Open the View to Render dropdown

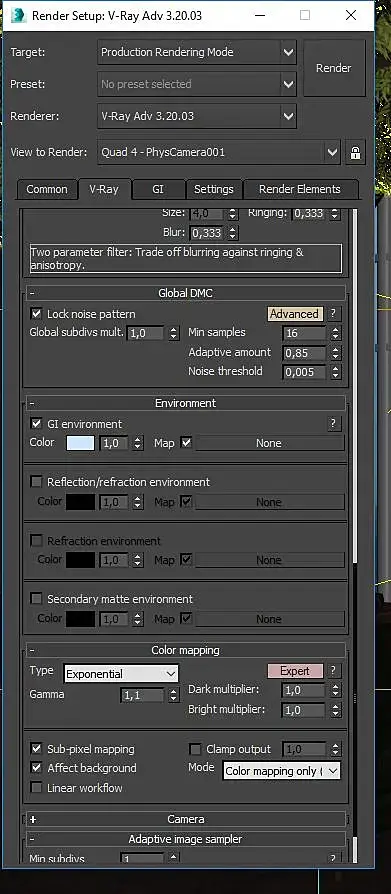click(x=219, y=153)
